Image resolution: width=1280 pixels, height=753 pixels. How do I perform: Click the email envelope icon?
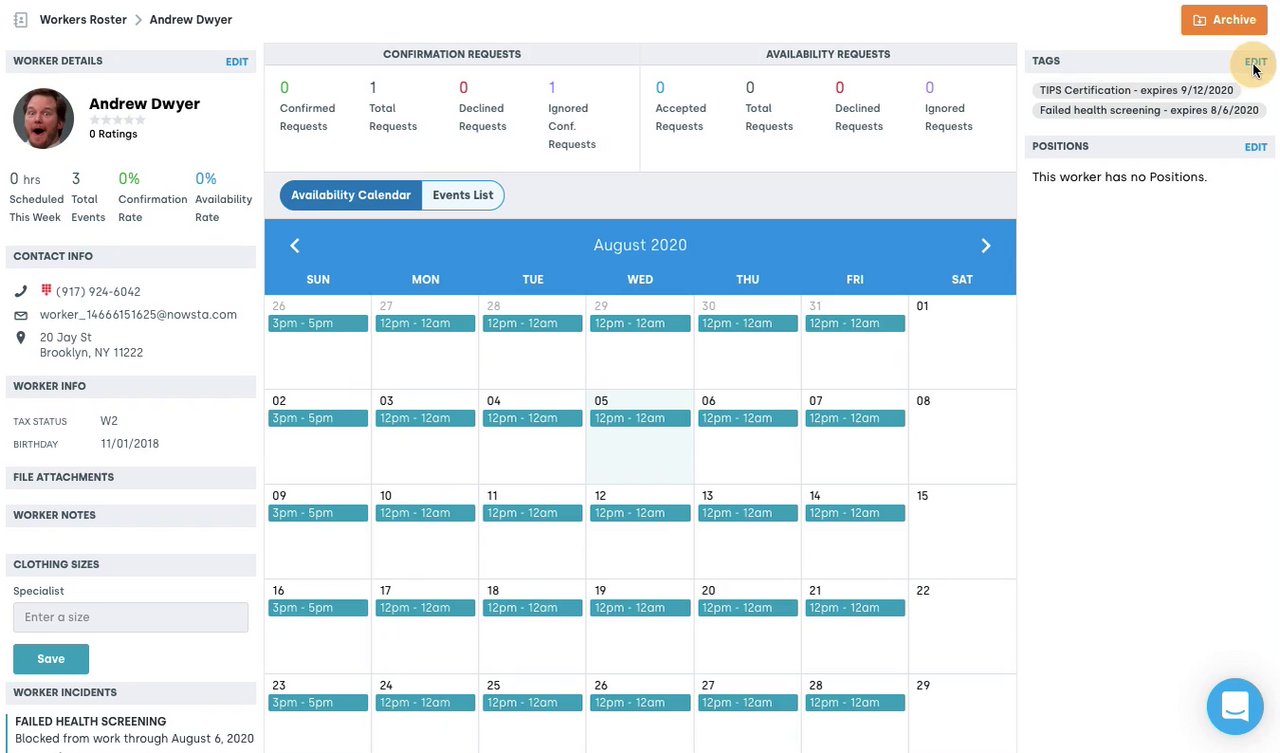(21, 315)
